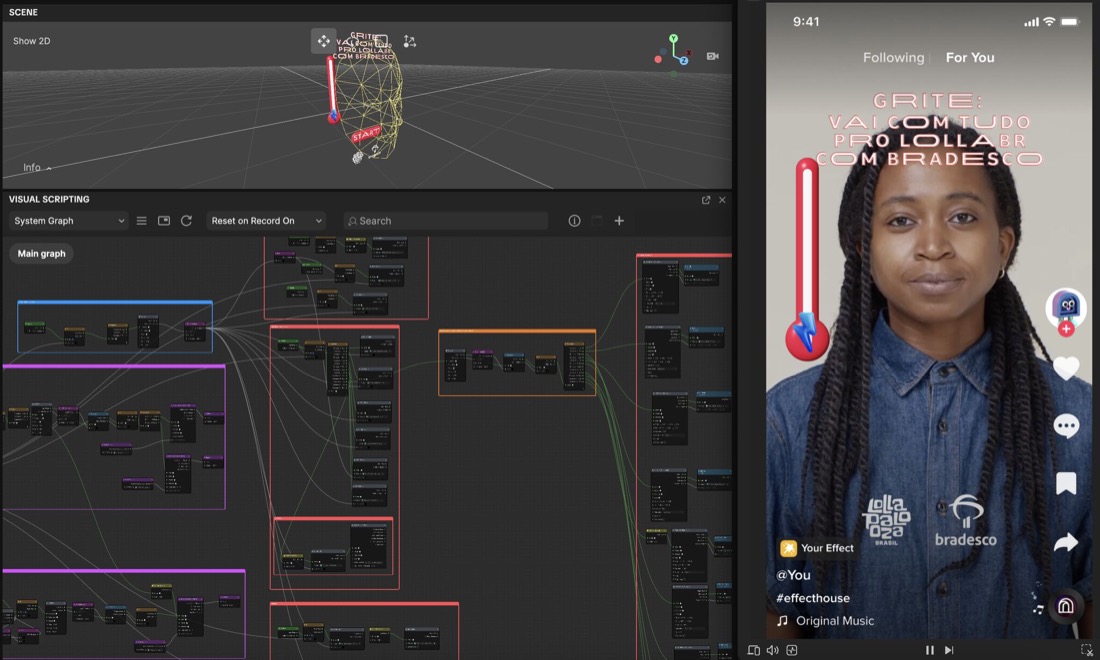Click the refresh graph icon
1100x660 pixels.
click(187, 221)
